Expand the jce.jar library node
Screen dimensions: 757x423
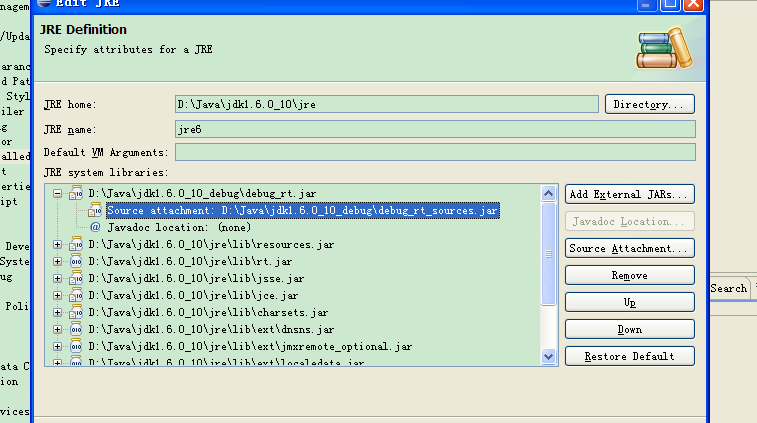pyautogui.click(x=57, y=296)
